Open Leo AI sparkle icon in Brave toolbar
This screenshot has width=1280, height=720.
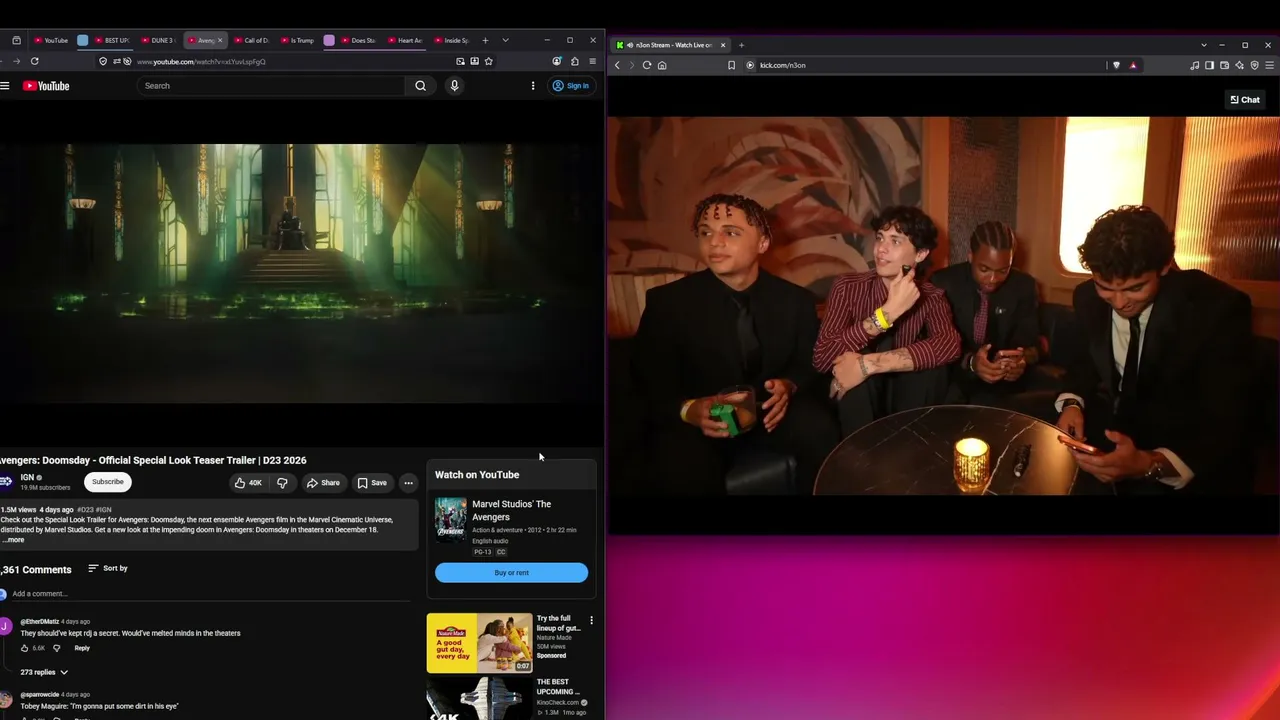pos(1239,65)
